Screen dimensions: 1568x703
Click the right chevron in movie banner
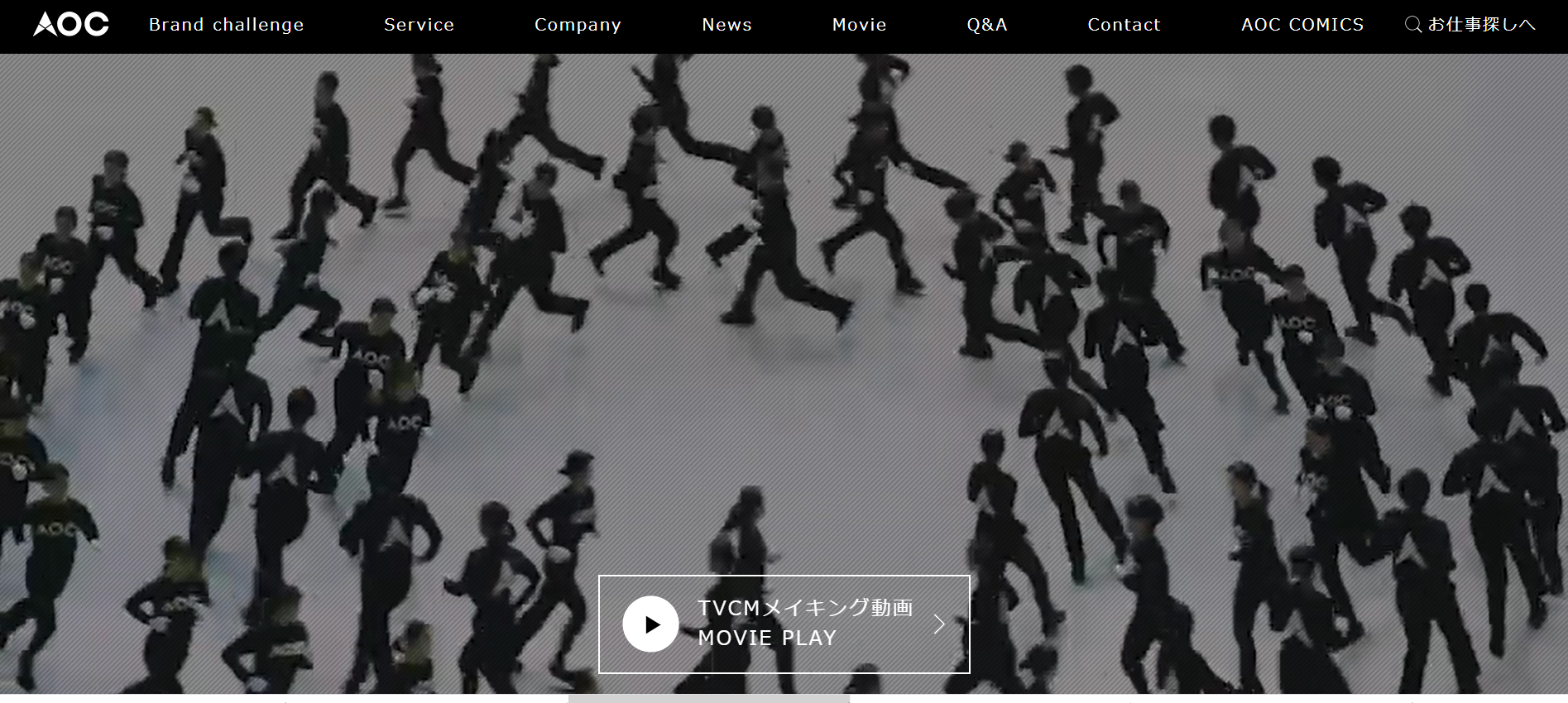(x=939, y=624)
